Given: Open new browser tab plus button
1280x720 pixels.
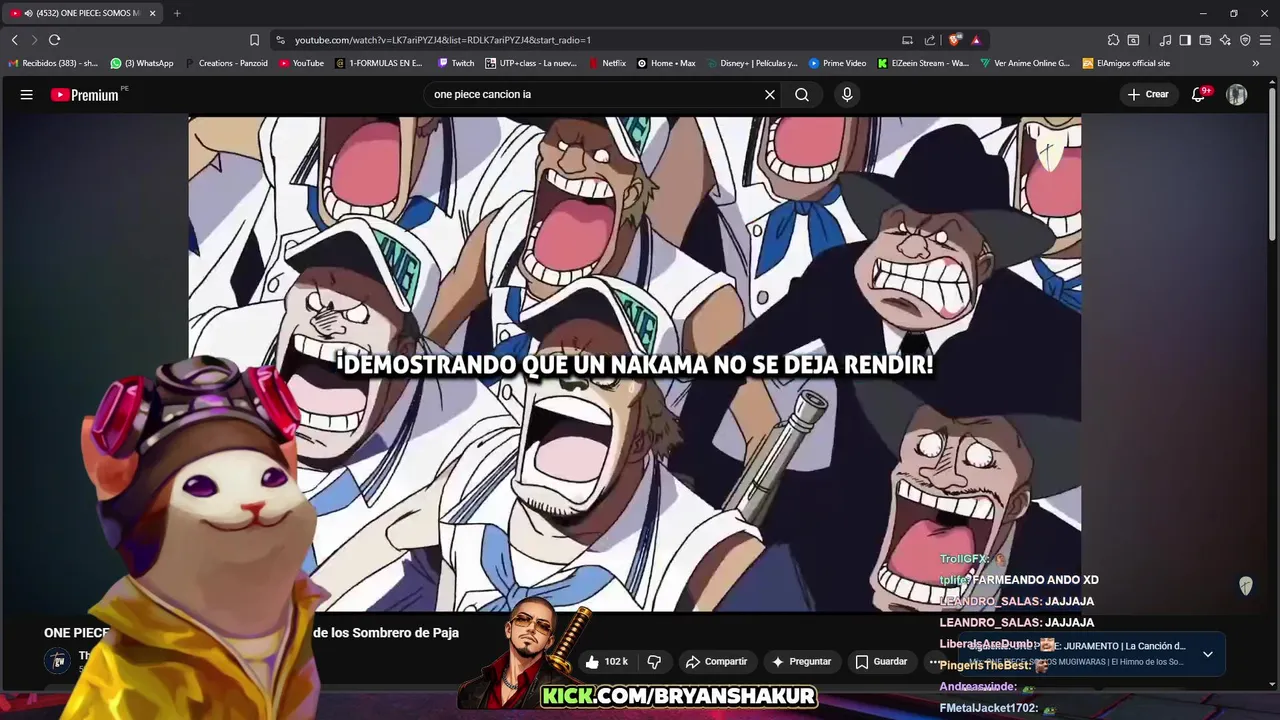Looking at the screenshot, I should click(x=177, y=13).
